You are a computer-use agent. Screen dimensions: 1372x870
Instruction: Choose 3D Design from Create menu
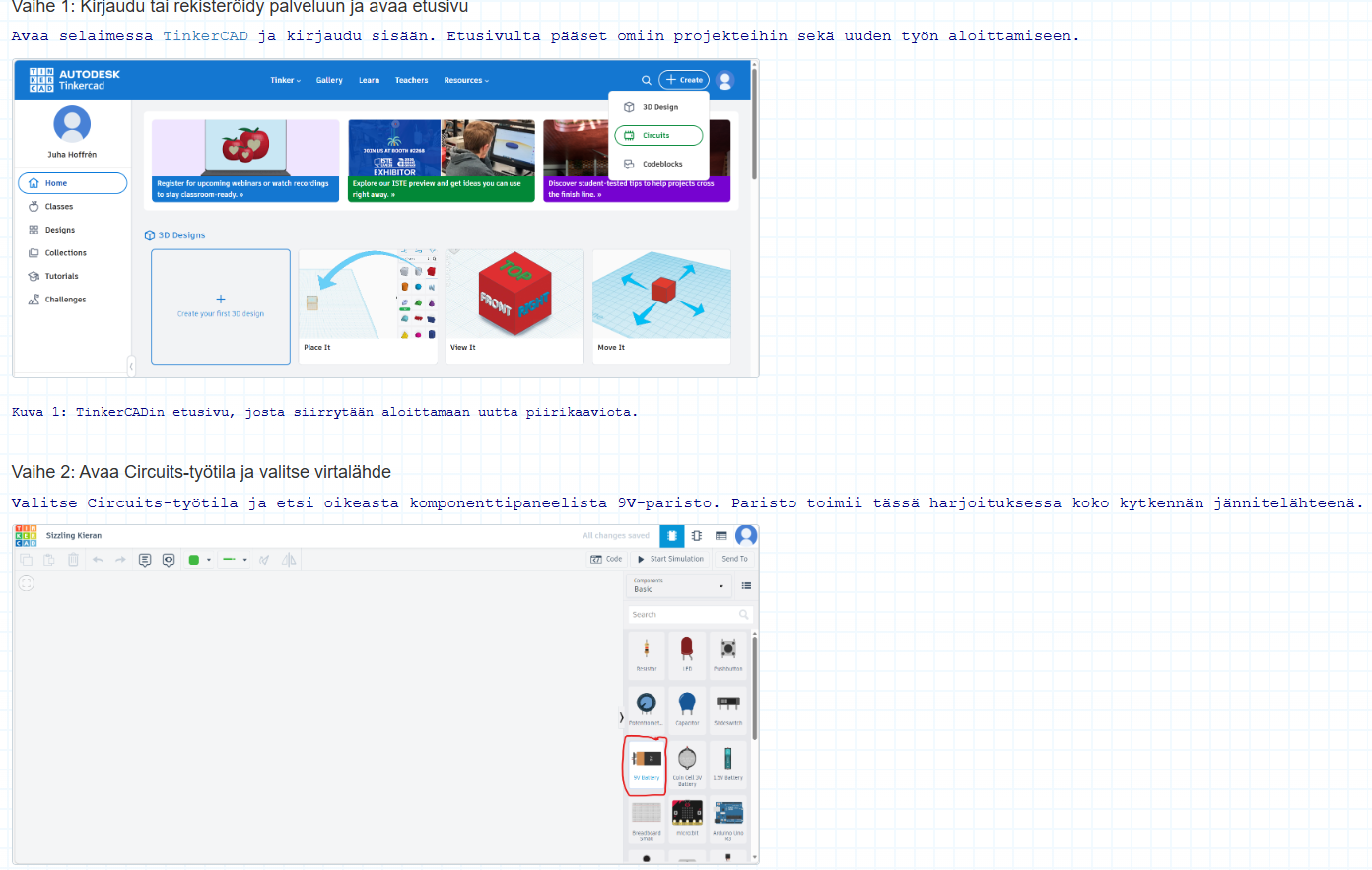click(658, 107)
